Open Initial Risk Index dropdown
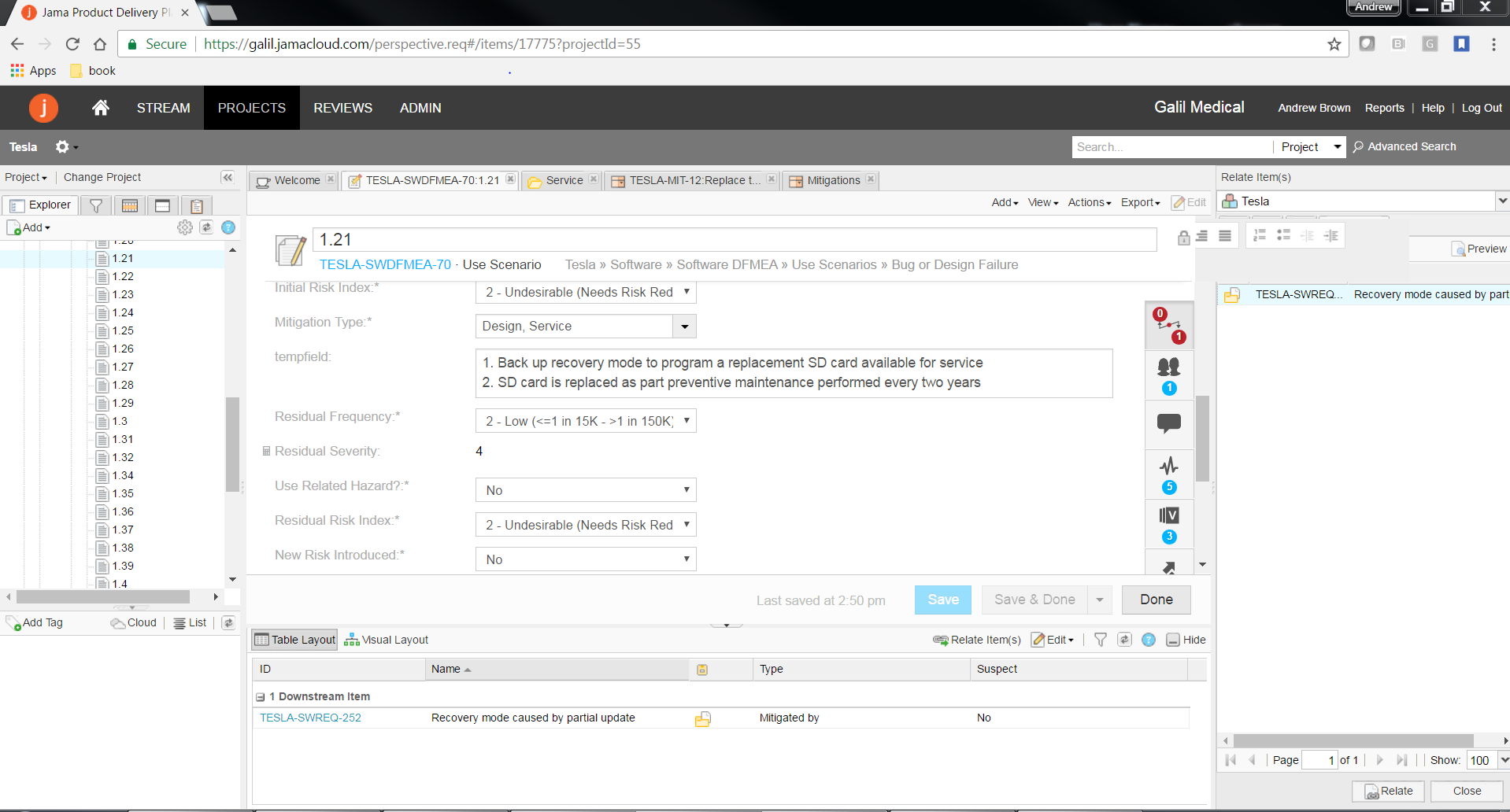 pyautogui.click(x=586, y=292)
